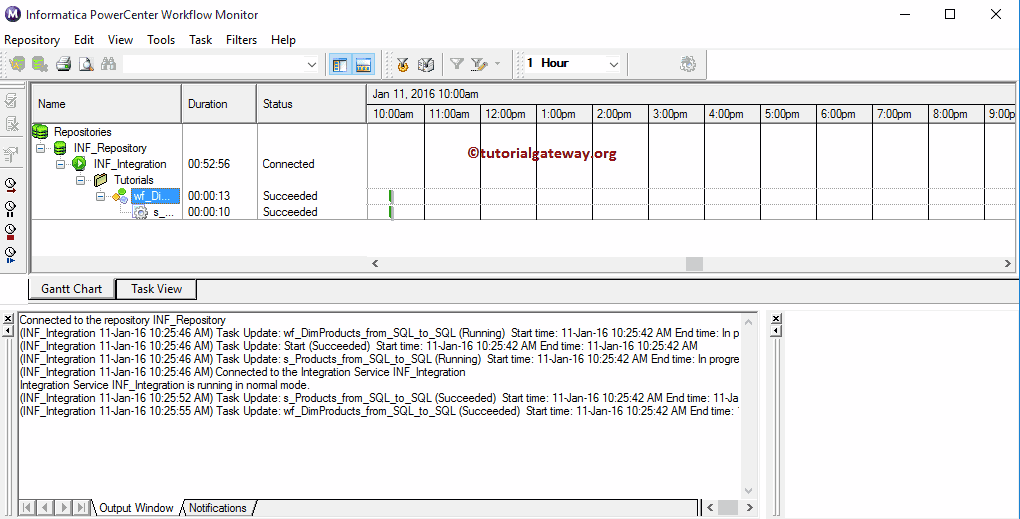Switch to the Gantt Chart tab

(72, 289)
